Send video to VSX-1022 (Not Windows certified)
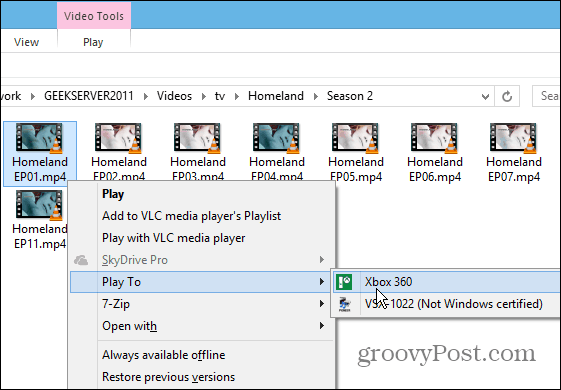Image resolution: width=561 pixels, height=390 pixels. pyautogui.click(x=447, y=304)
